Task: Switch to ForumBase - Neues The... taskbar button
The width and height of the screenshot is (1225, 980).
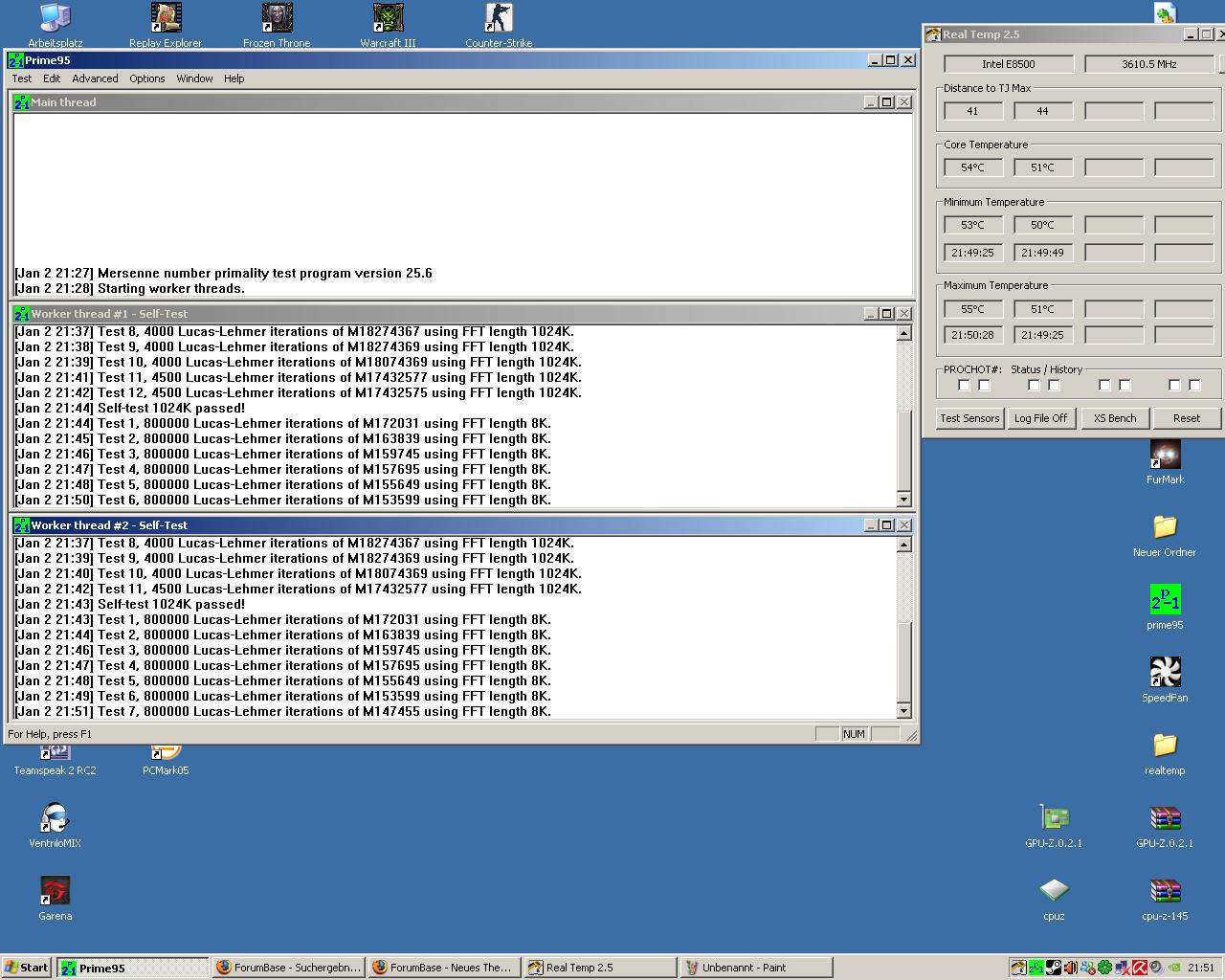Action: click(445, 968)
